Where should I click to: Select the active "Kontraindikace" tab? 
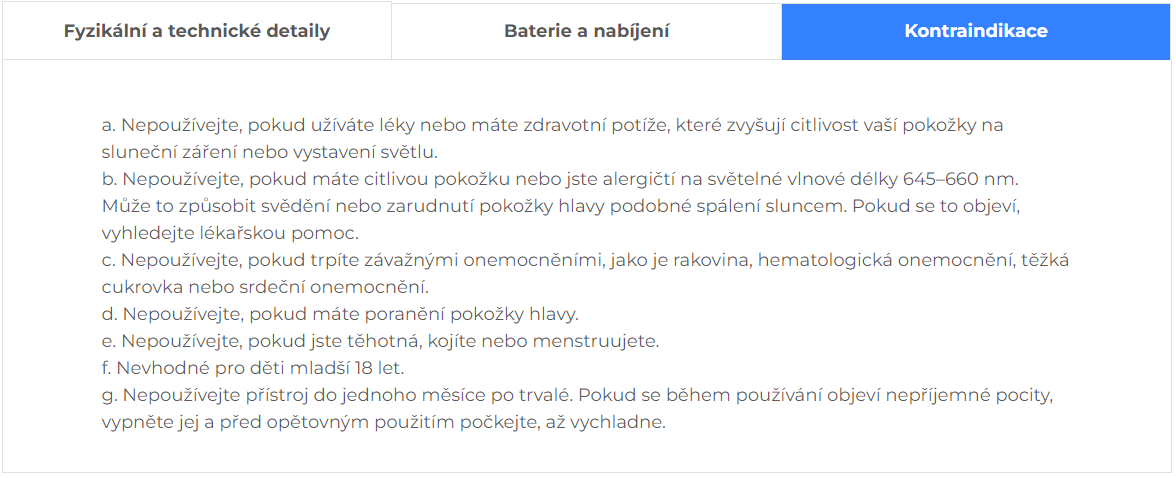(x=975, y=31)
